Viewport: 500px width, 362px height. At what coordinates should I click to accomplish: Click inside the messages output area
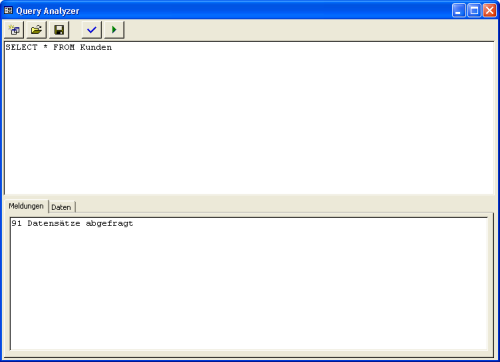click(249, 283)
